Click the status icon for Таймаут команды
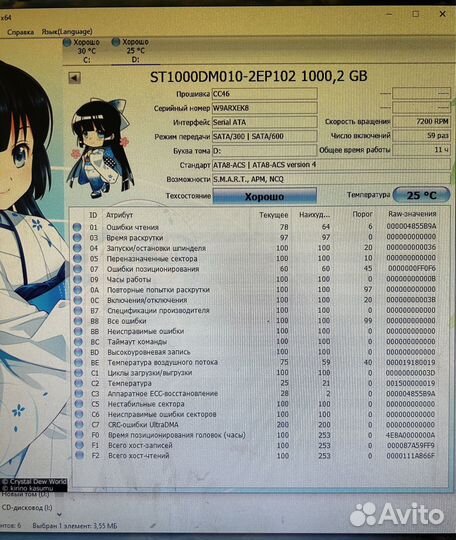456x540 pixels. click(x=78, y=342)
